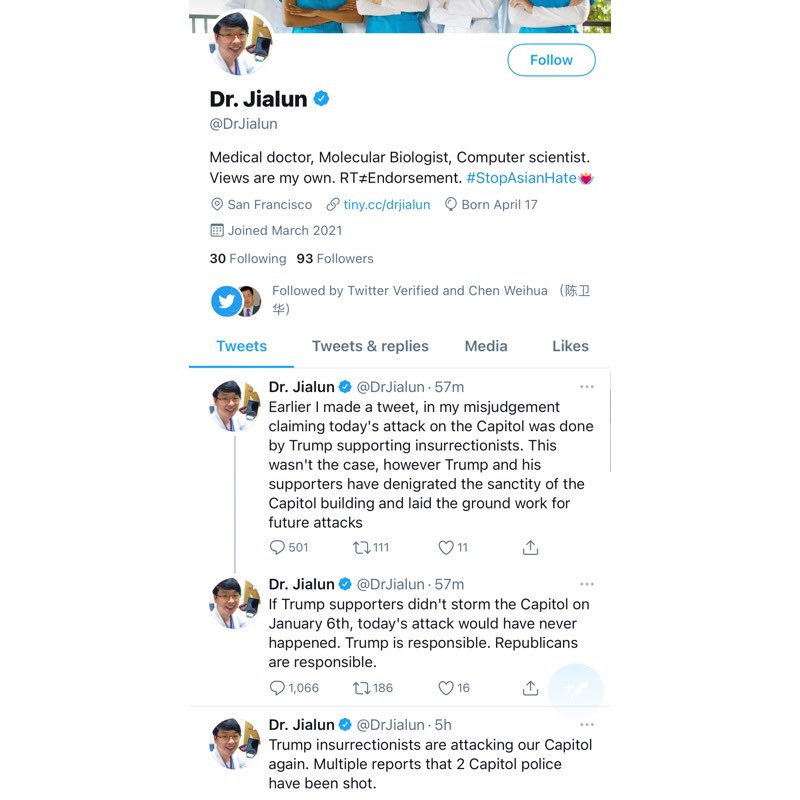Tap the floating compose tweet button

(x=576, y=691)
